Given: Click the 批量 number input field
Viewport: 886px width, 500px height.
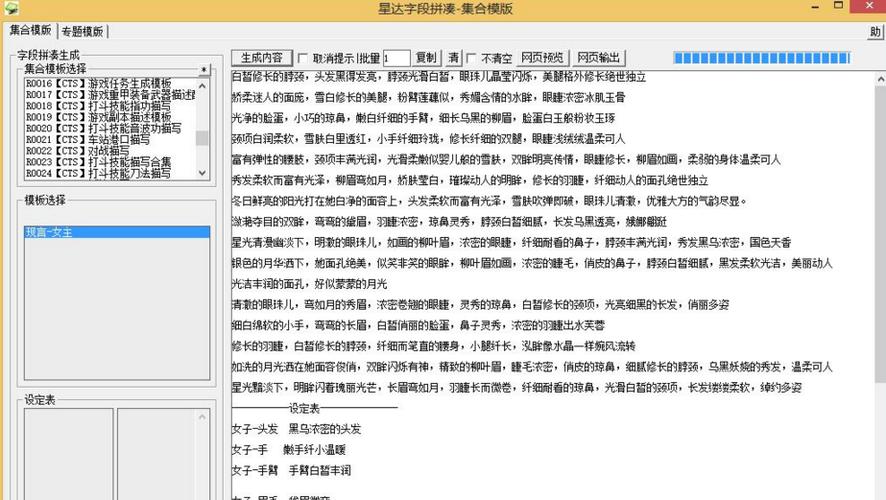Looking at the screenshot, I should [396, 58].
